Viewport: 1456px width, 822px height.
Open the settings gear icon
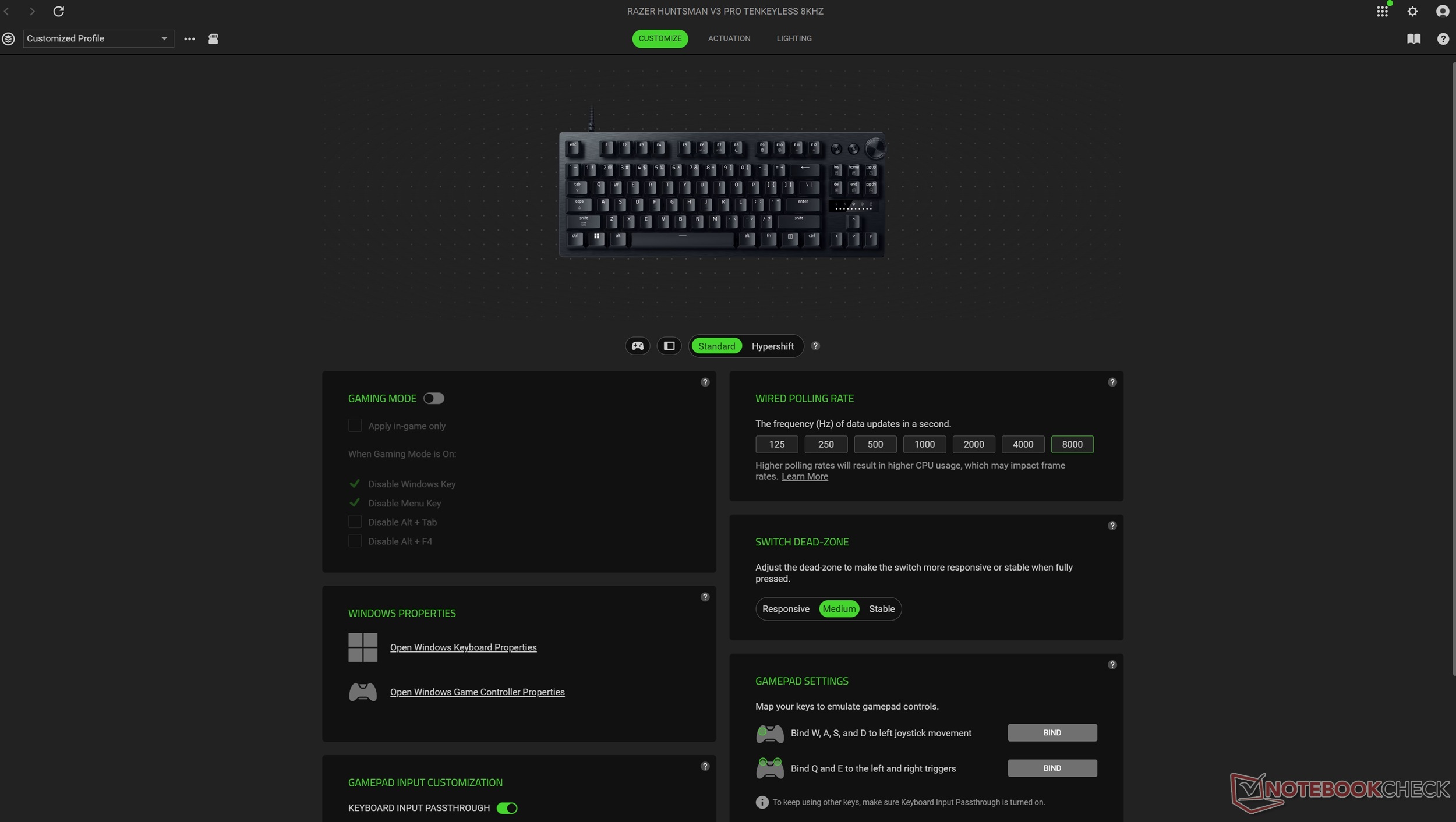1412,11
